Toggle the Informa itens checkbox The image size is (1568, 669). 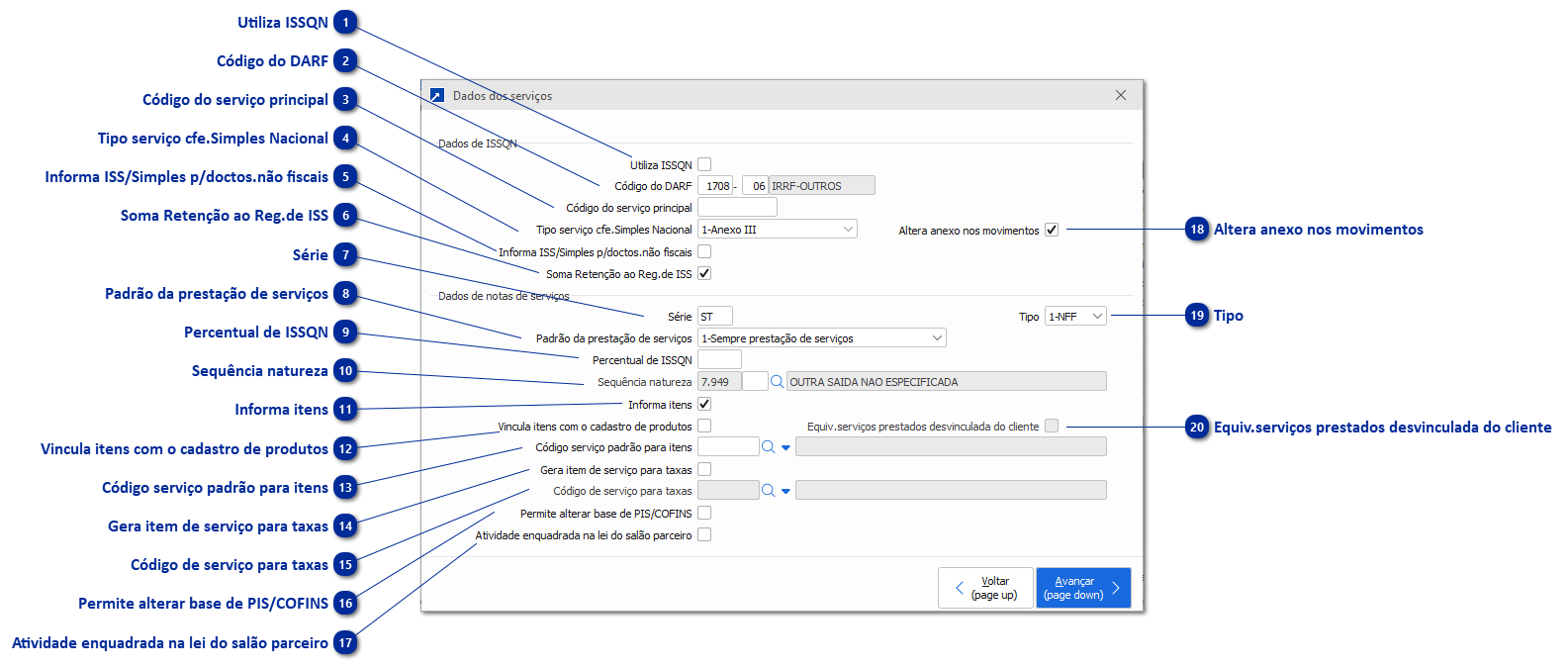[704, 405]
